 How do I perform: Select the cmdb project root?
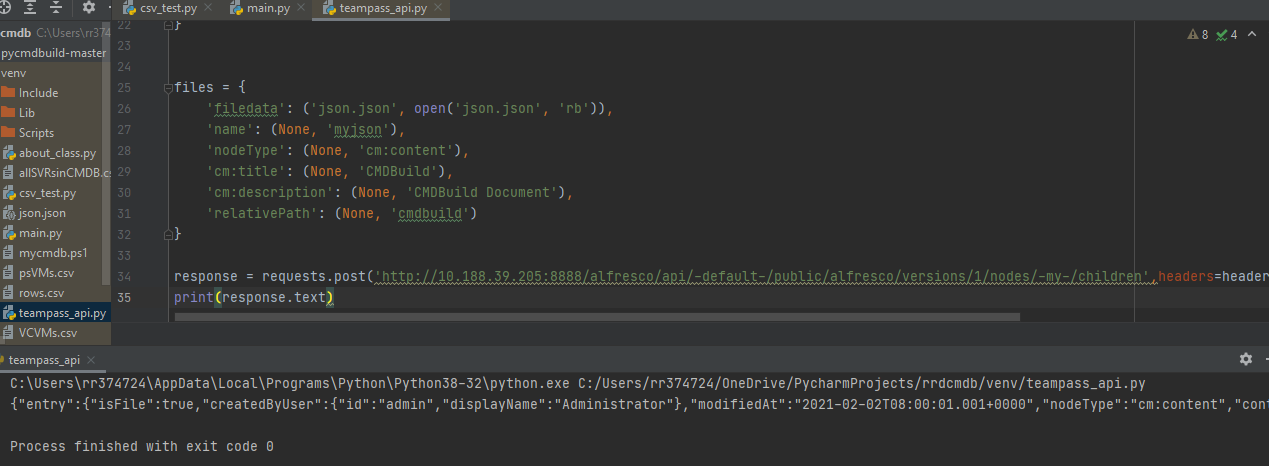(x=54, y=33)
